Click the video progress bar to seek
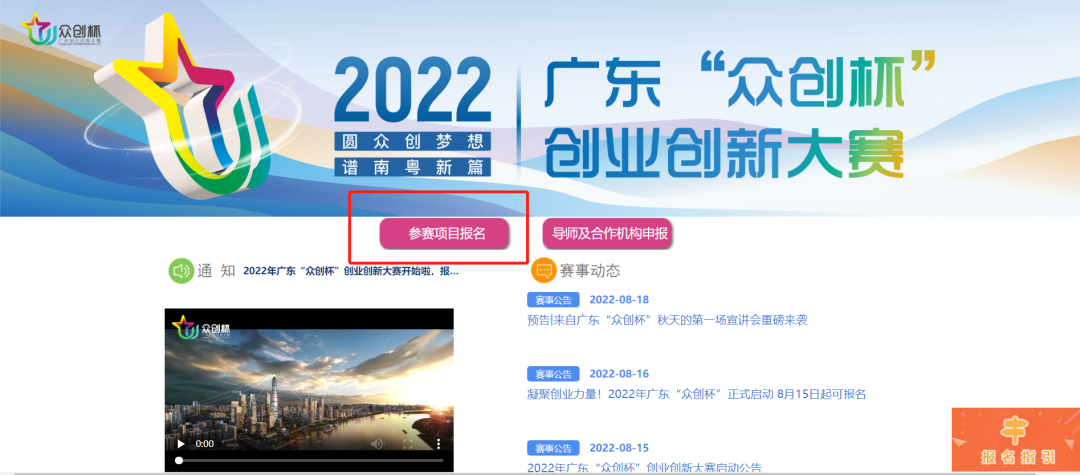The height and width of the screenshot is (475, 1080). click(x=309, y=460)
